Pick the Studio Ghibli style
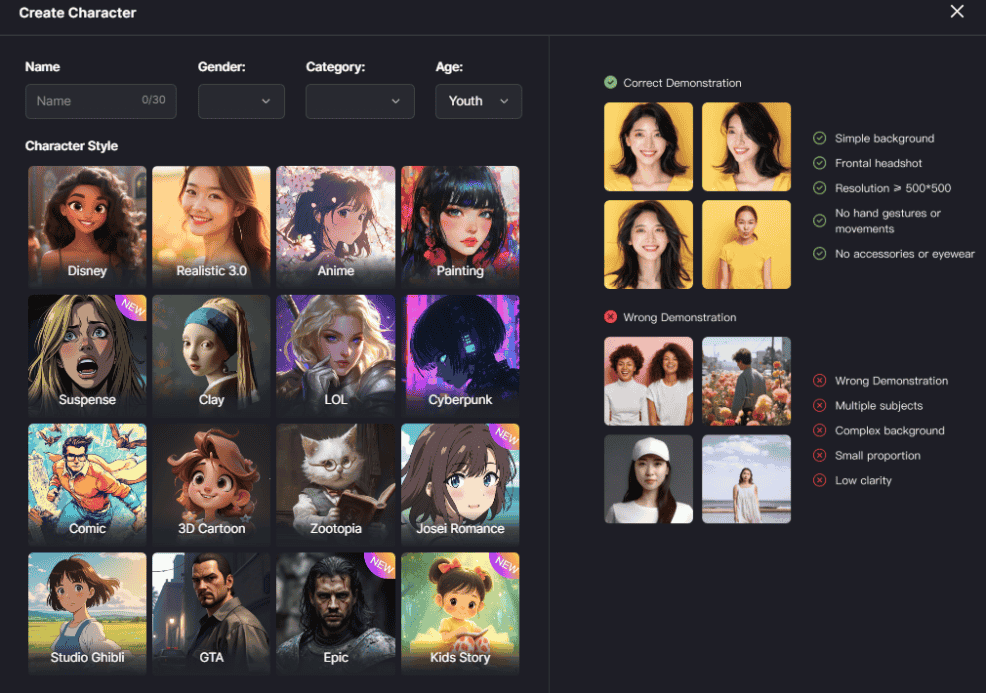 pos(87,610)
